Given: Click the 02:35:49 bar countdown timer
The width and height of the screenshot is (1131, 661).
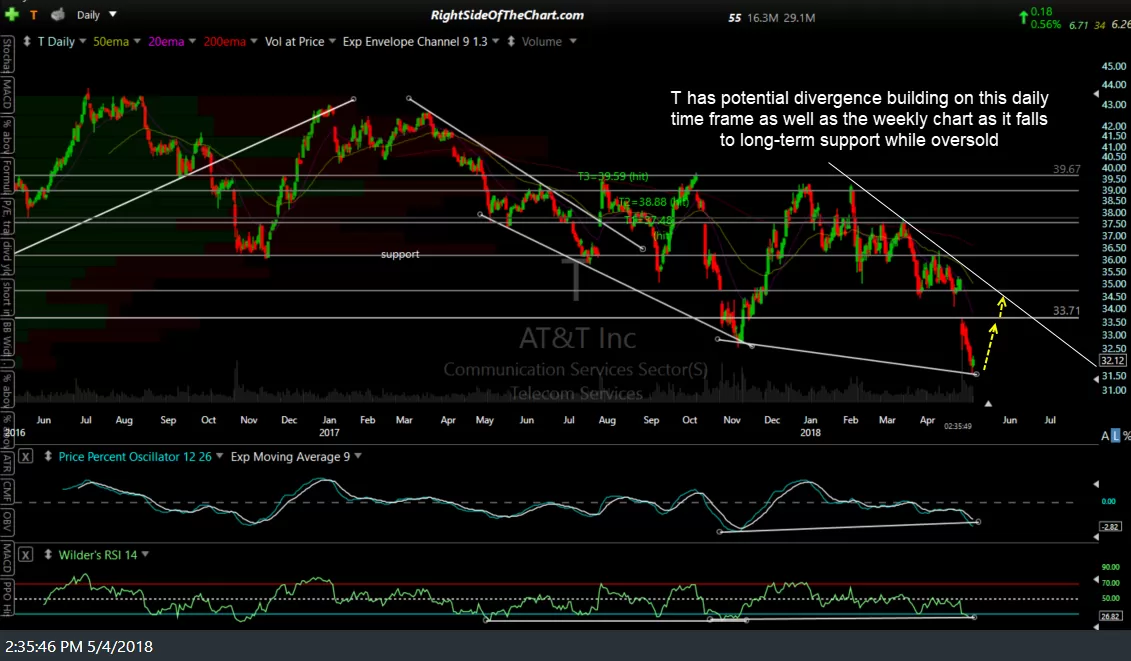Looking at the screenshot, I should pos(958,426).
